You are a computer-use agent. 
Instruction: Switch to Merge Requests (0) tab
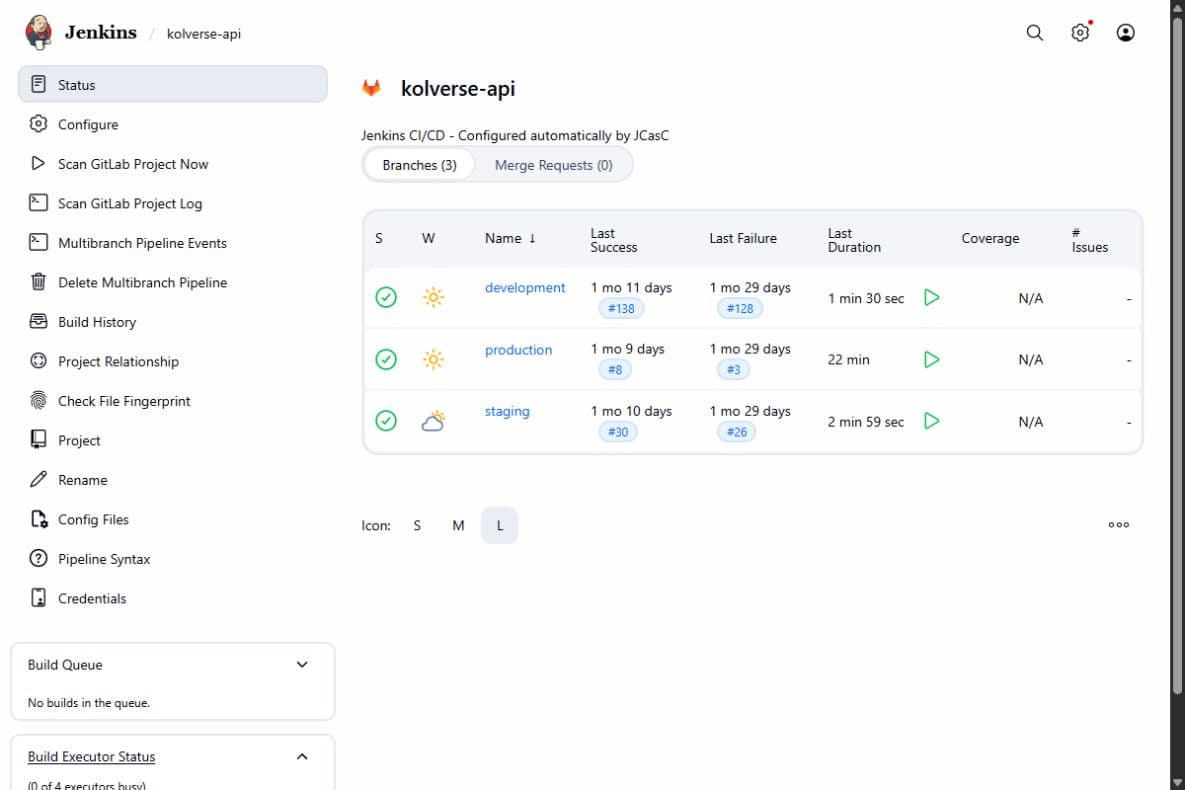pyautogui.click(x=553, y=165)
